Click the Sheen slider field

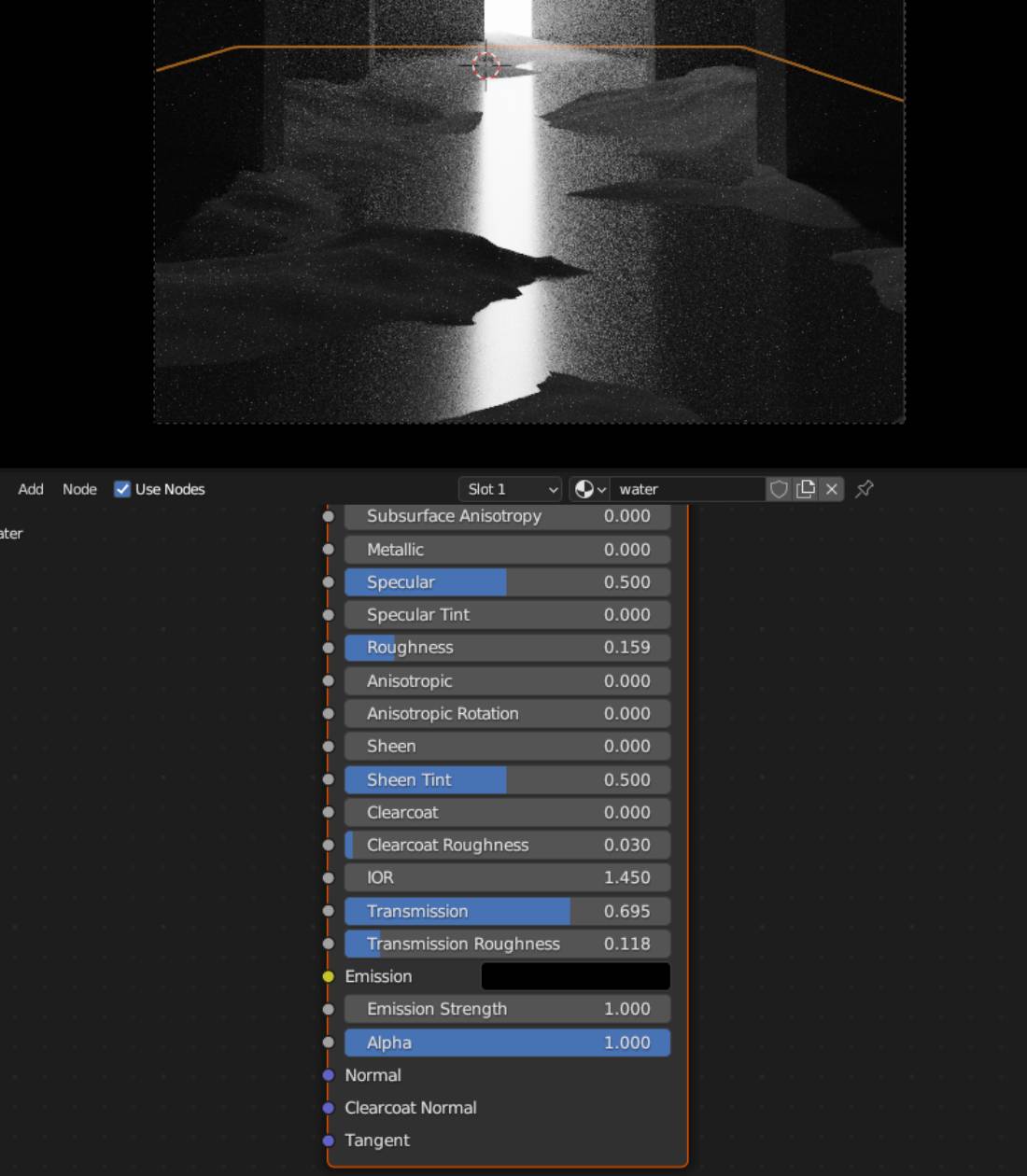click(508, 747)
